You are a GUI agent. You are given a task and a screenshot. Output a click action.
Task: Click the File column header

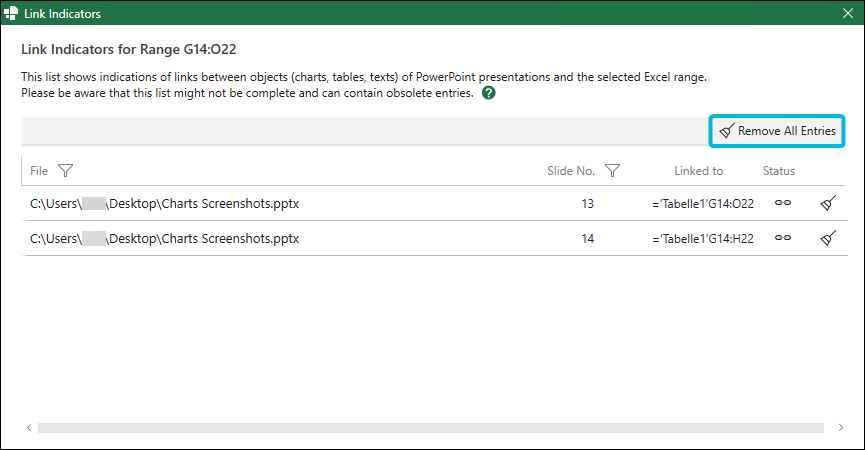39,171
